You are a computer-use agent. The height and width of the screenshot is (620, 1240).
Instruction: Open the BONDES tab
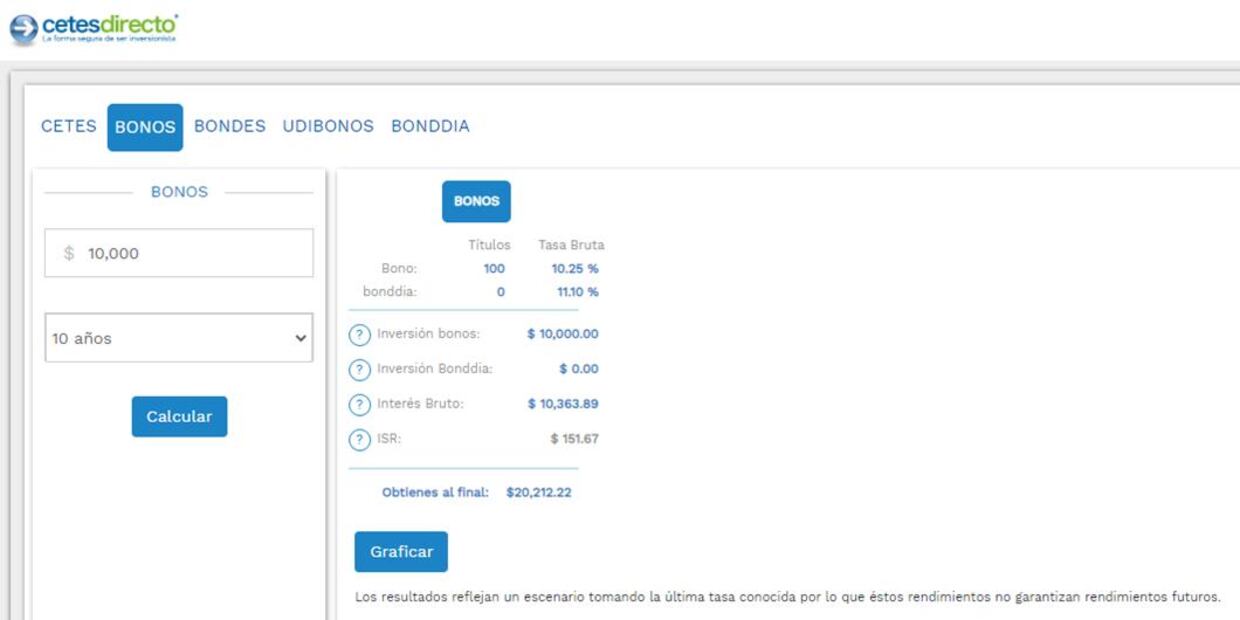[230, 127]
